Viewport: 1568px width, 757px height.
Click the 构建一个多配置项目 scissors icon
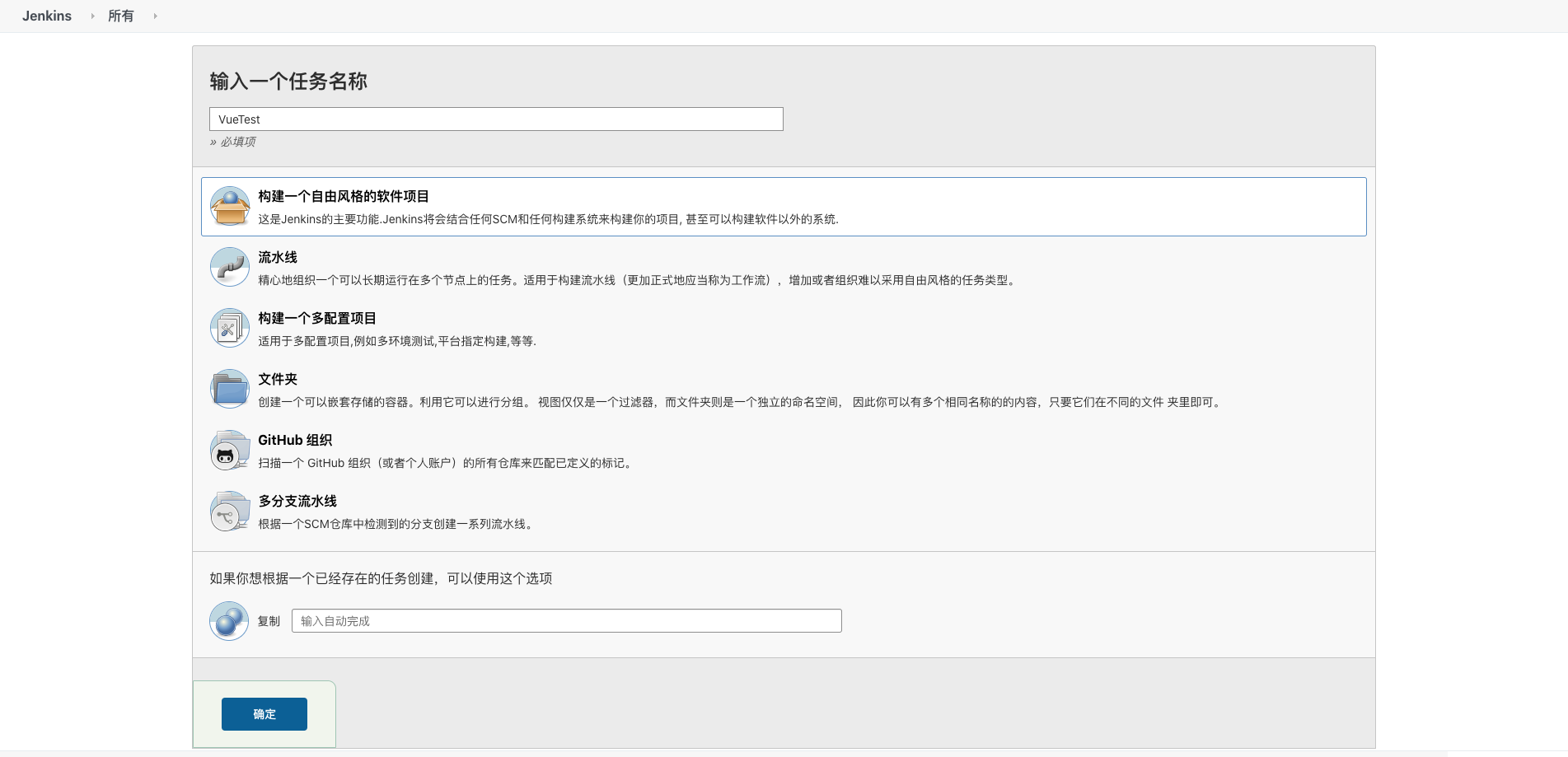click(229, 328)
